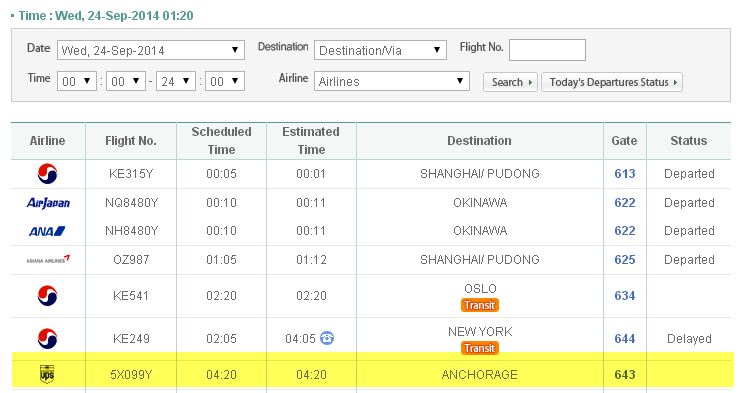Click gate 634 link

625,296
